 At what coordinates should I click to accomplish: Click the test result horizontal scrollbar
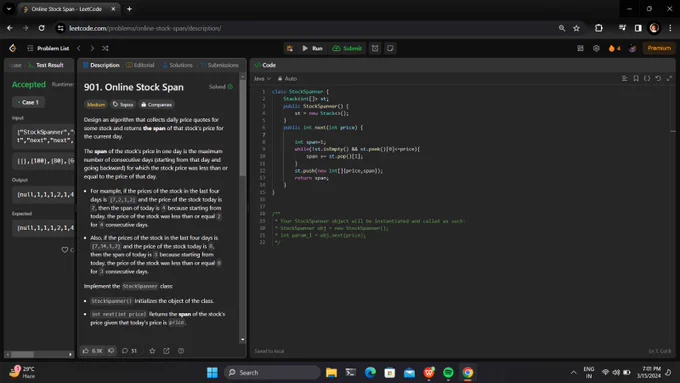coord(22,354)
